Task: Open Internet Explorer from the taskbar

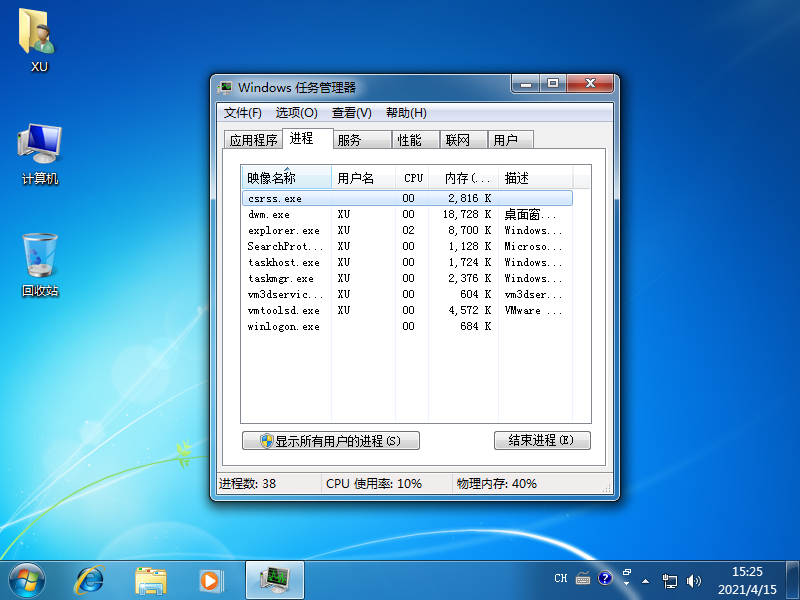Action: tap(90, 580)
